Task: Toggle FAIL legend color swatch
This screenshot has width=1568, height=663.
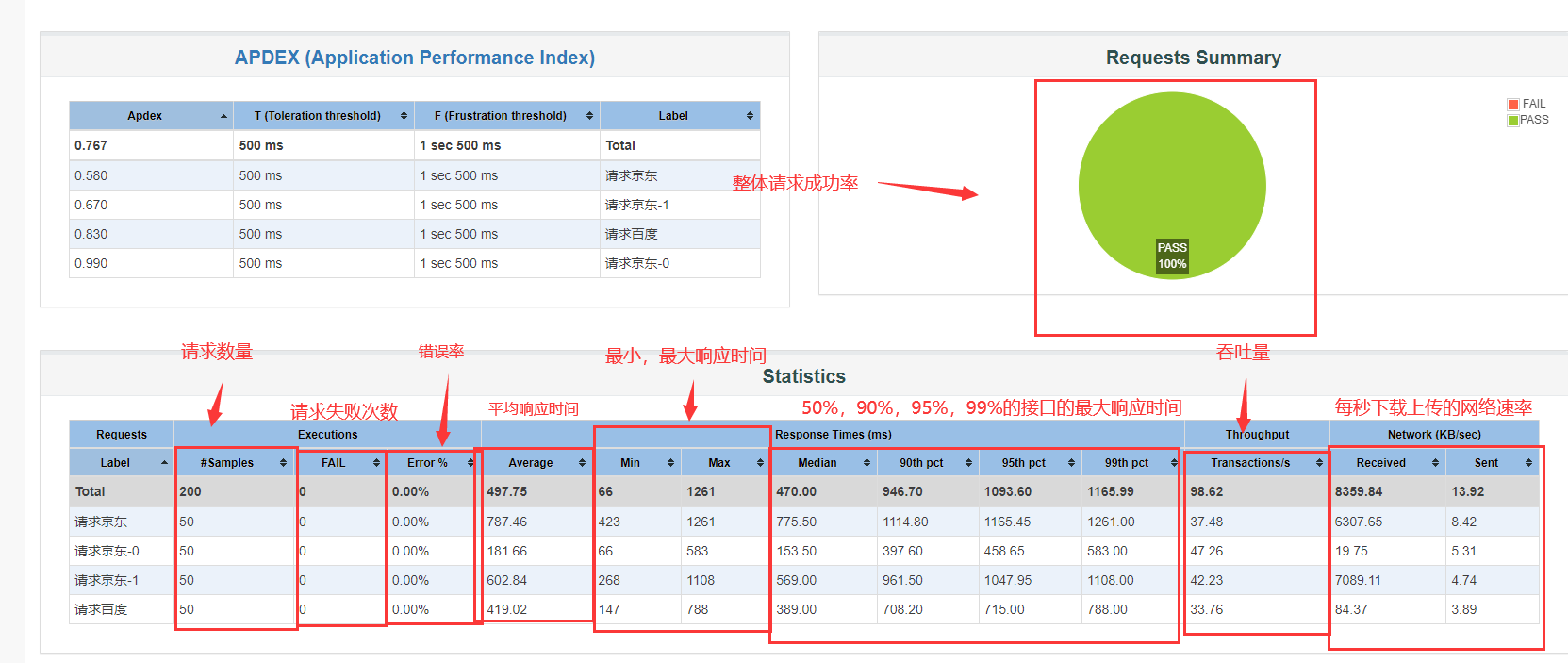Action: [1513, 105]
